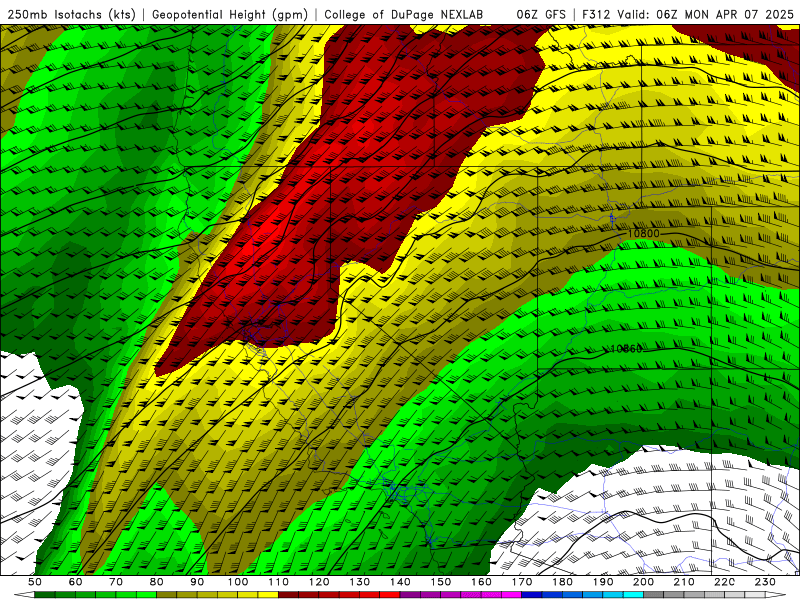The image size is (800, 600).
Task: Pick the dark gray swatch beginning at 200 kts
Action: tap(654, 594)
